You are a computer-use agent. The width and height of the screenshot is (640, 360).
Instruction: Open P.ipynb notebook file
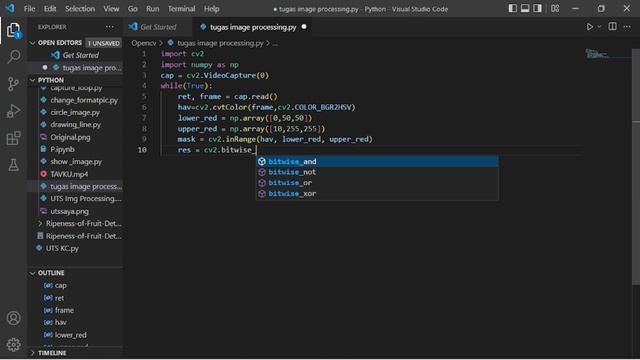[x=76, y=149]
